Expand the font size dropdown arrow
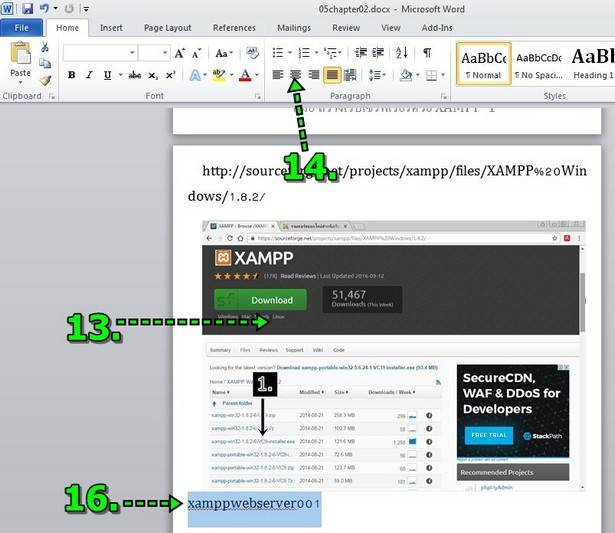The width and height of the screenshot is (615, 533). pos(165,53)
